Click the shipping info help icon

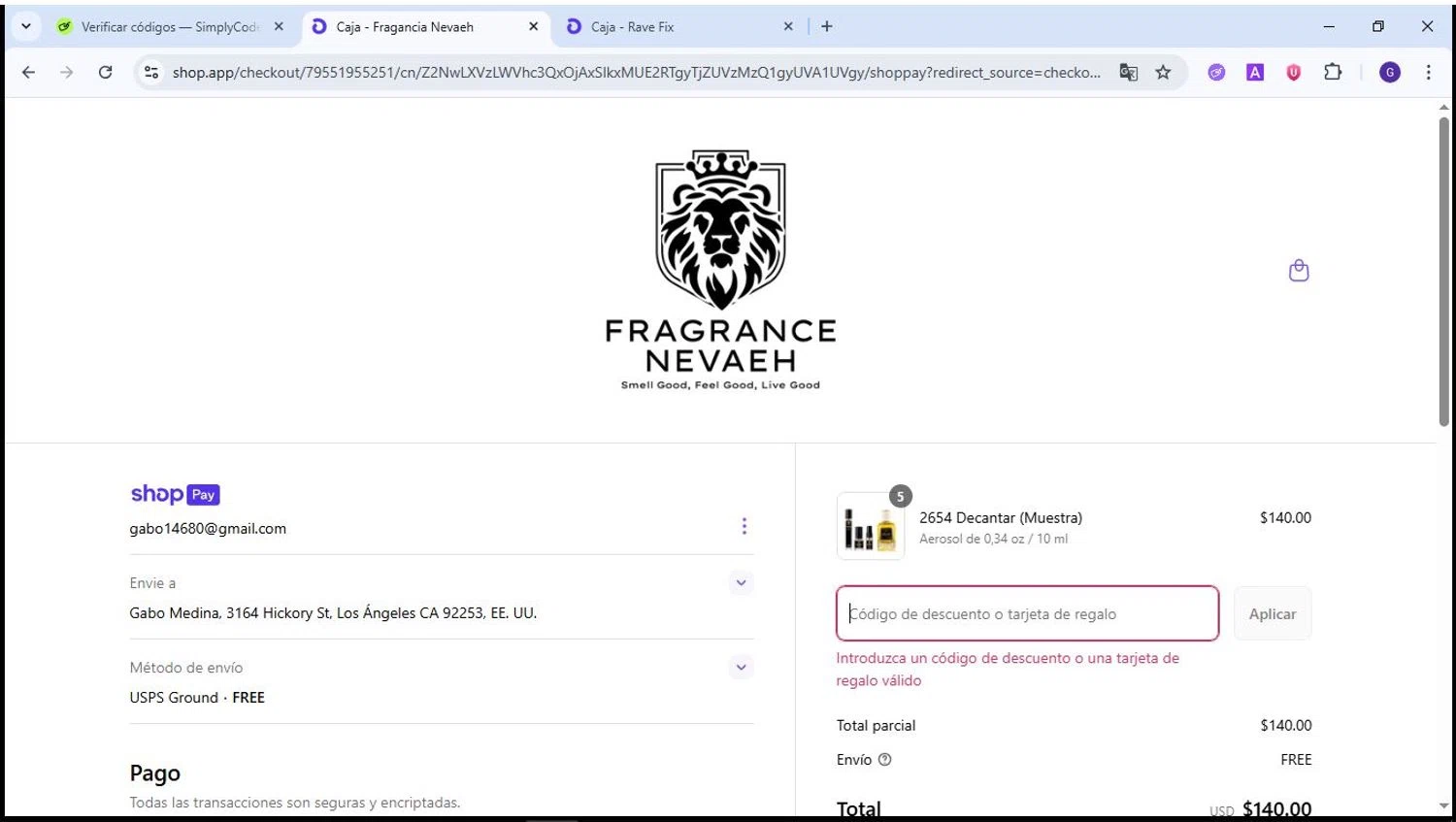884,760
